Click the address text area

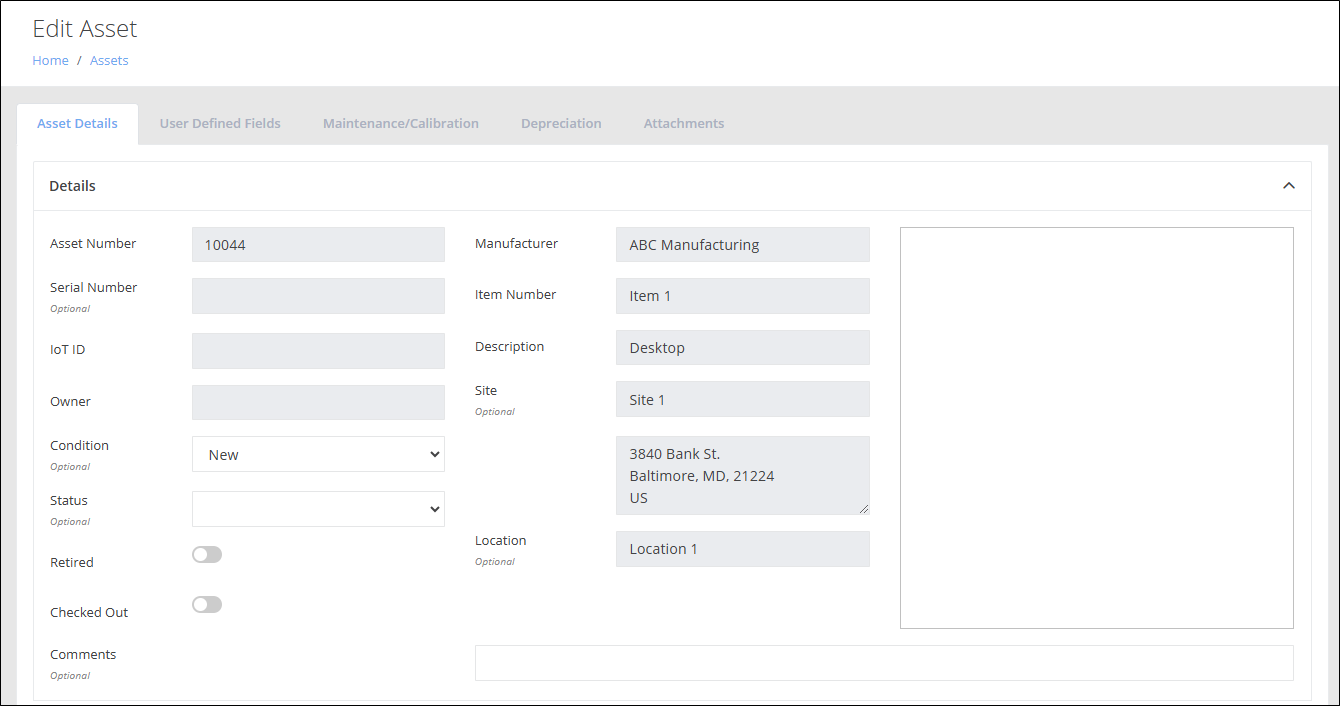[x=743, y=475]
